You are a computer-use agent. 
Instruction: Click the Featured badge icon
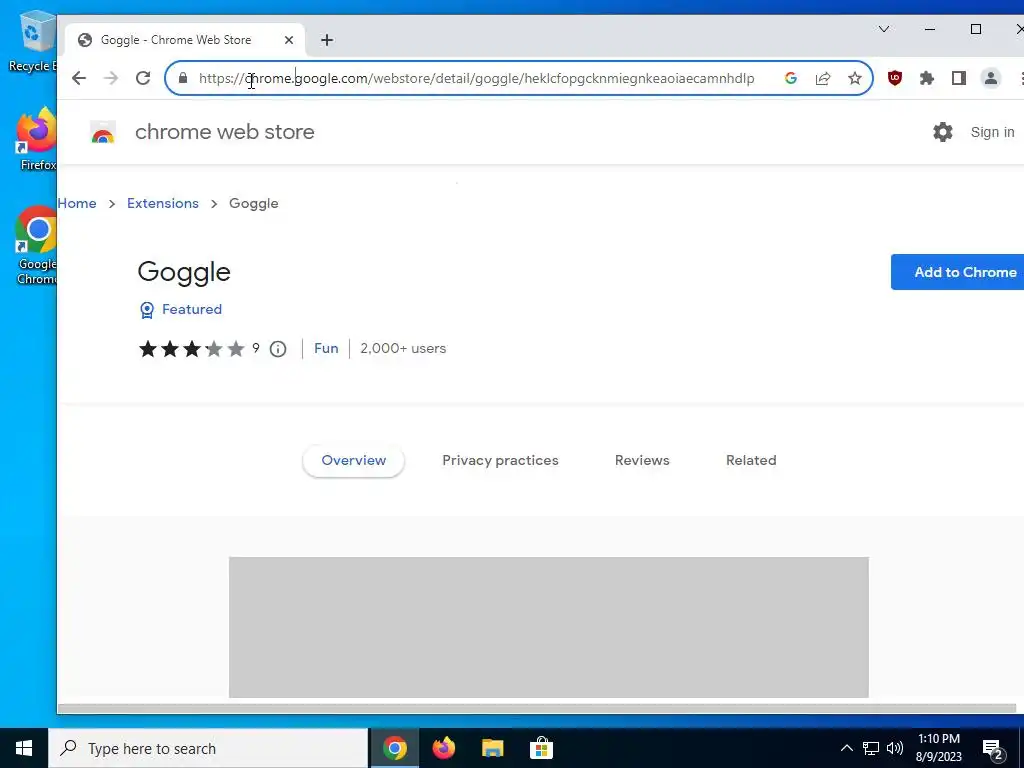click(147, 310)
